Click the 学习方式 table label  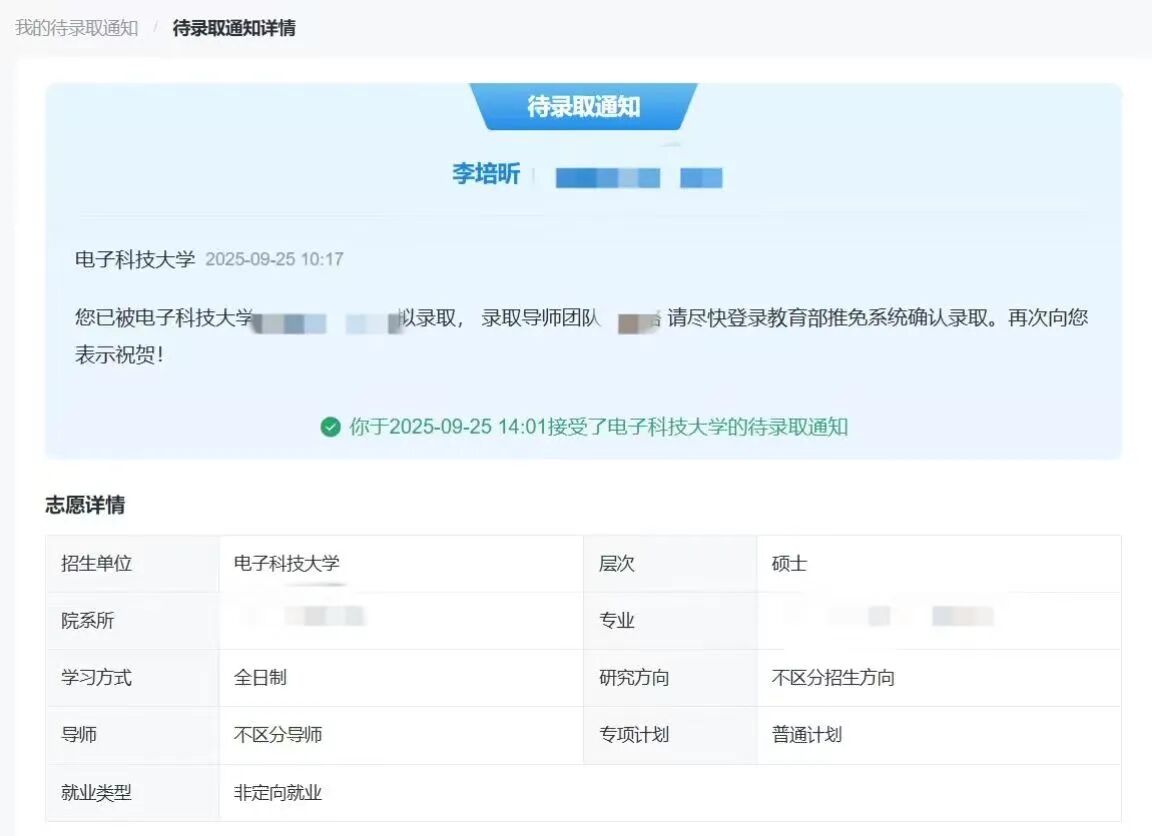tap(96, 677)
